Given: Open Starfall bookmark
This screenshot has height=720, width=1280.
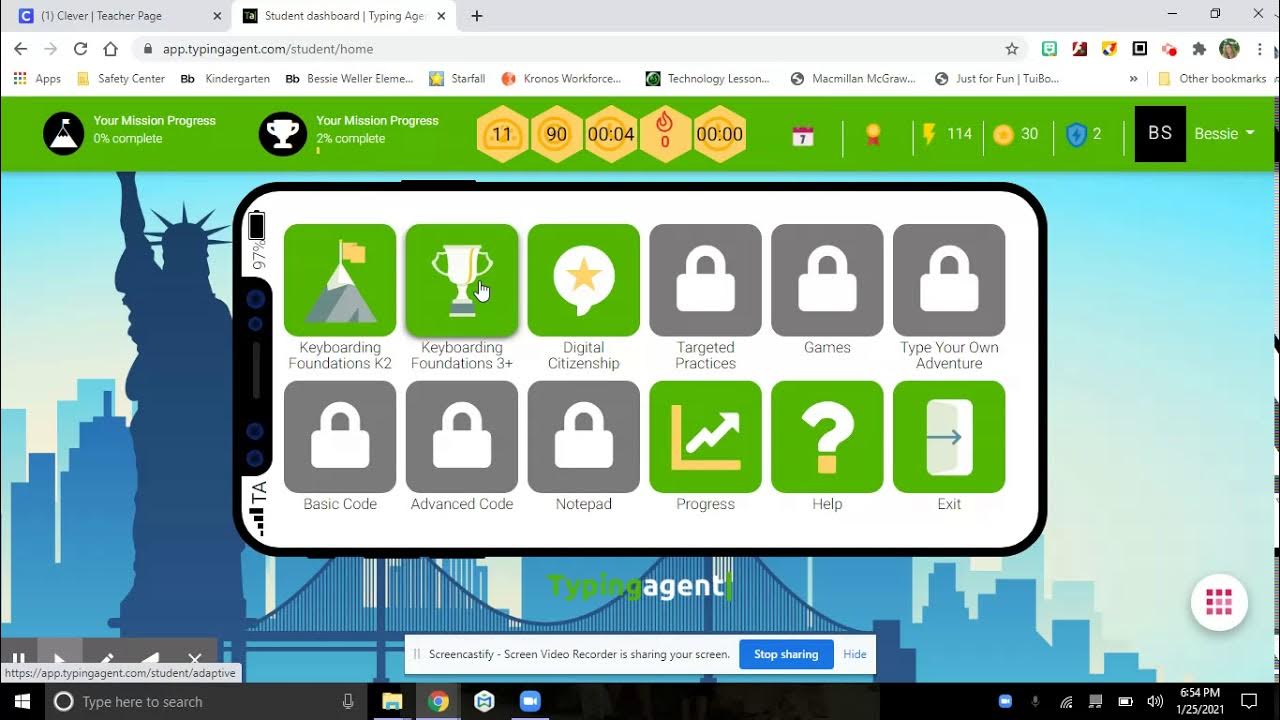Looking at the screenshot, I should click(x=457, y=78).
